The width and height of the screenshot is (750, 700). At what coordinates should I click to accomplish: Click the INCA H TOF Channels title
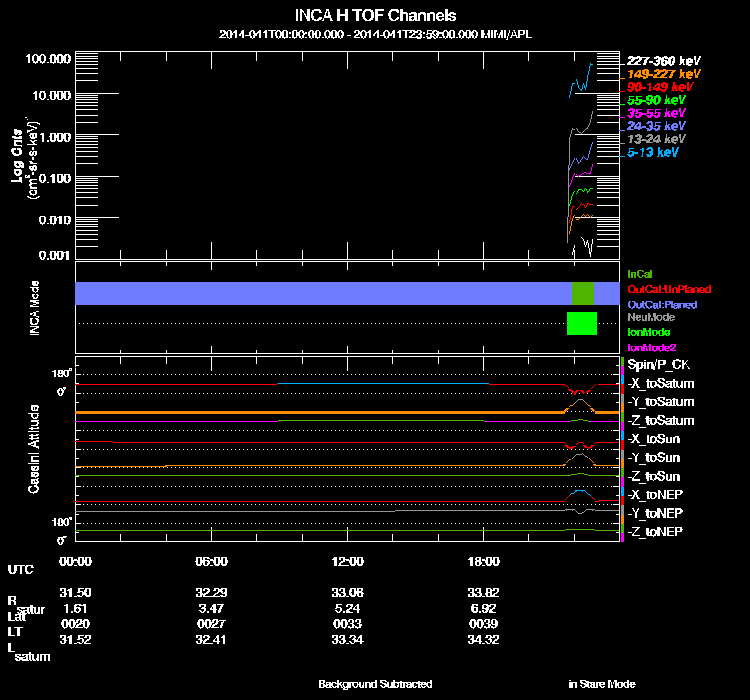click(x=375, y=16)
